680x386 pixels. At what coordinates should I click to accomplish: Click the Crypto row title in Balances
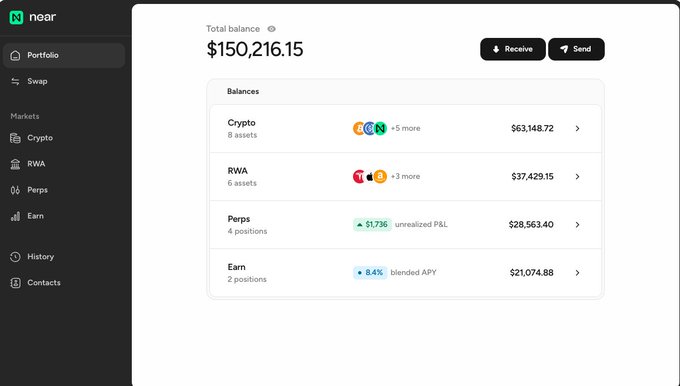pos(242,123)
